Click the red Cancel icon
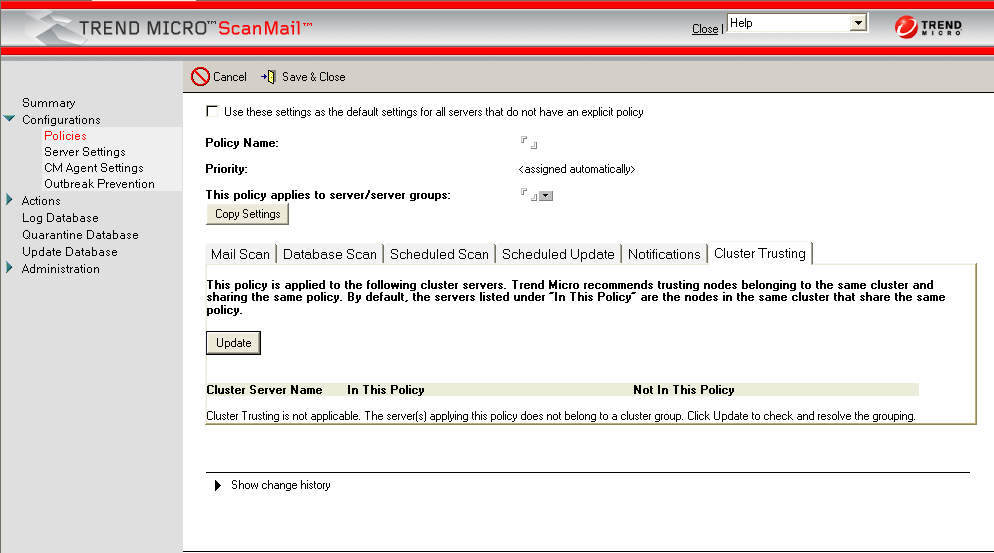This screenshot has width=994, height=553. tap(200, 77)
